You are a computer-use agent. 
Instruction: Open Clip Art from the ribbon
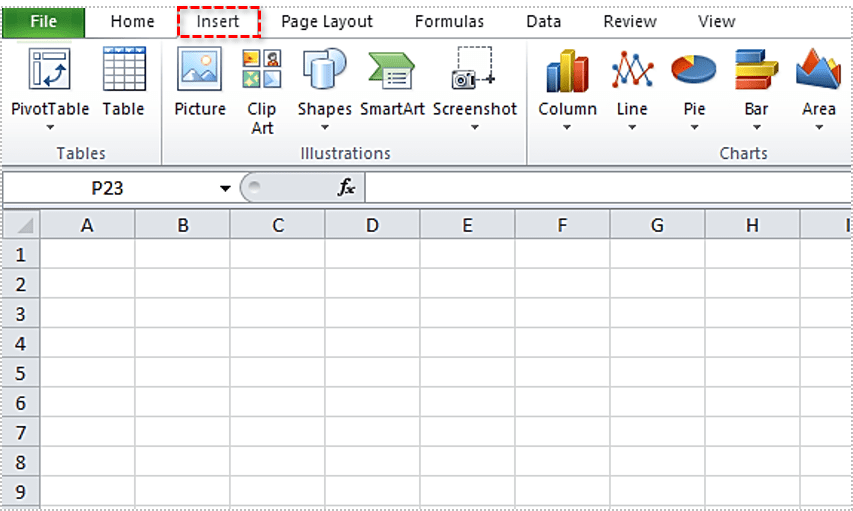click(x=262, y=70)
